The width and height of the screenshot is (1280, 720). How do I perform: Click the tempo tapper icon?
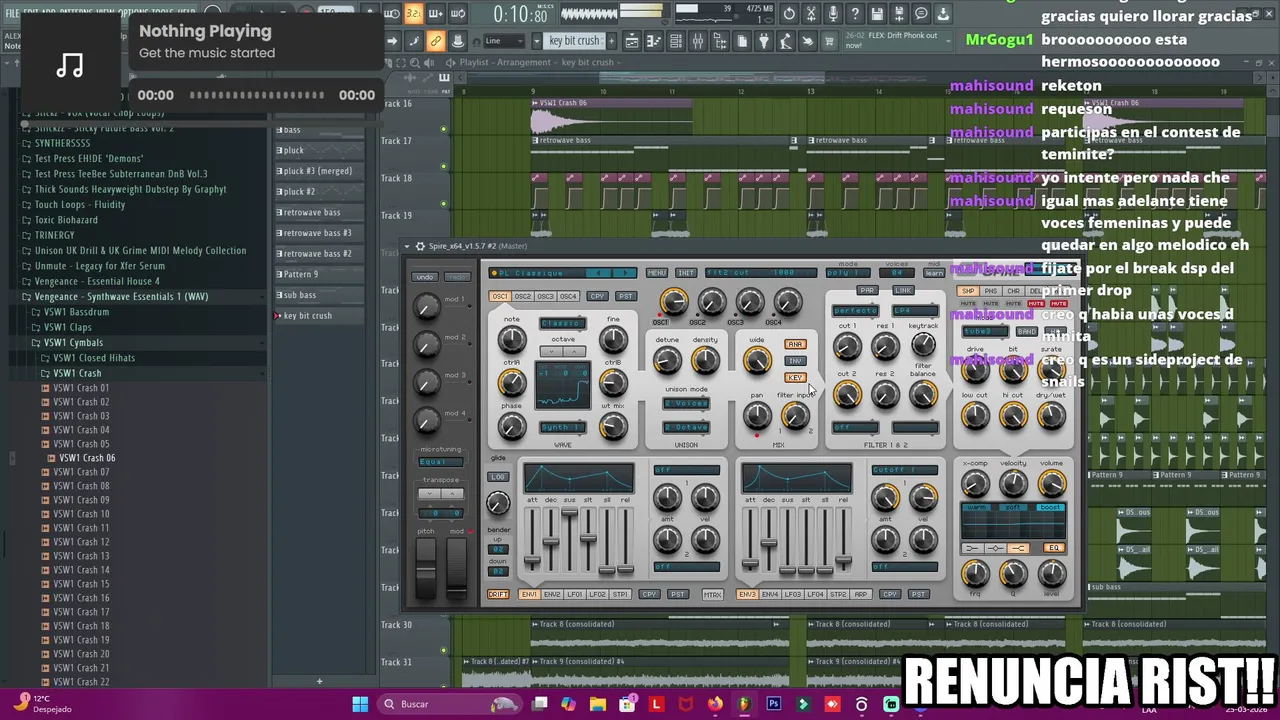(786, 41)
